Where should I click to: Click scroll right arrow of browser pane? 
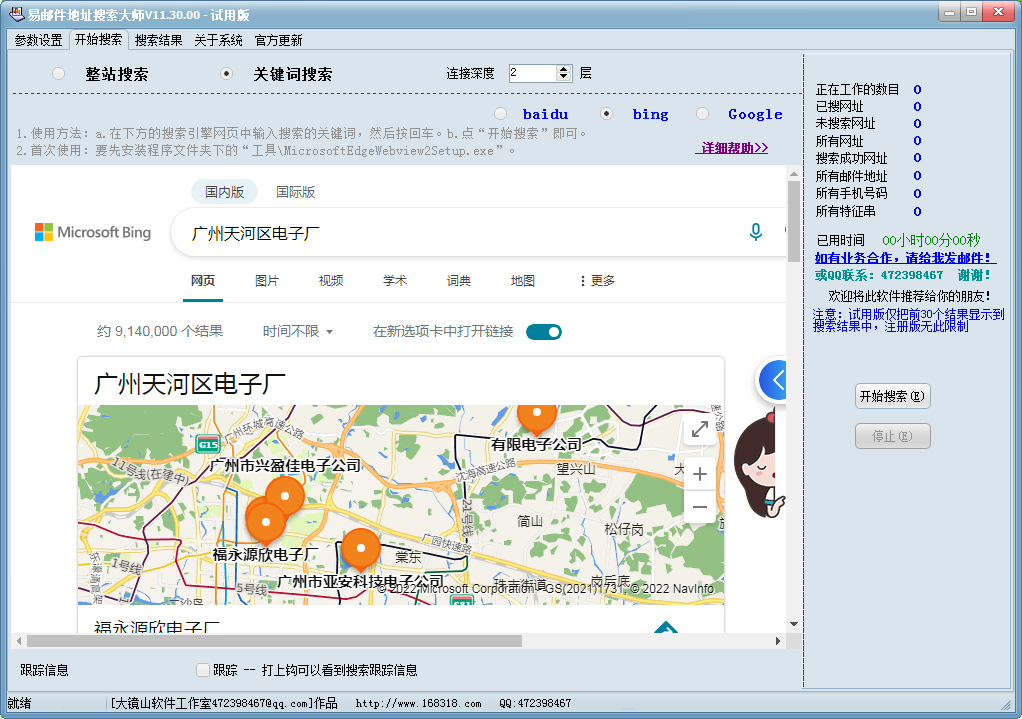(x=778, y=641)
